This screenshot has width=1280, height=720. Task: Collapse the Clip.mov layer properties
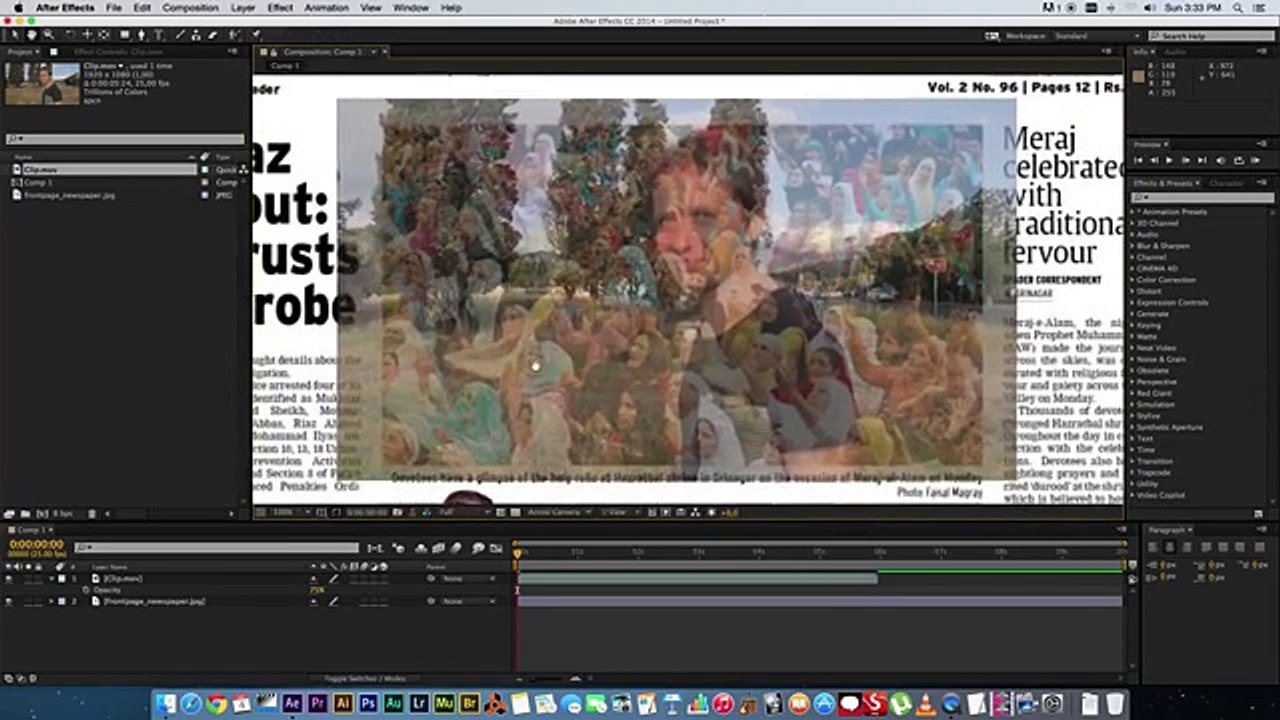tap(52, 579)
